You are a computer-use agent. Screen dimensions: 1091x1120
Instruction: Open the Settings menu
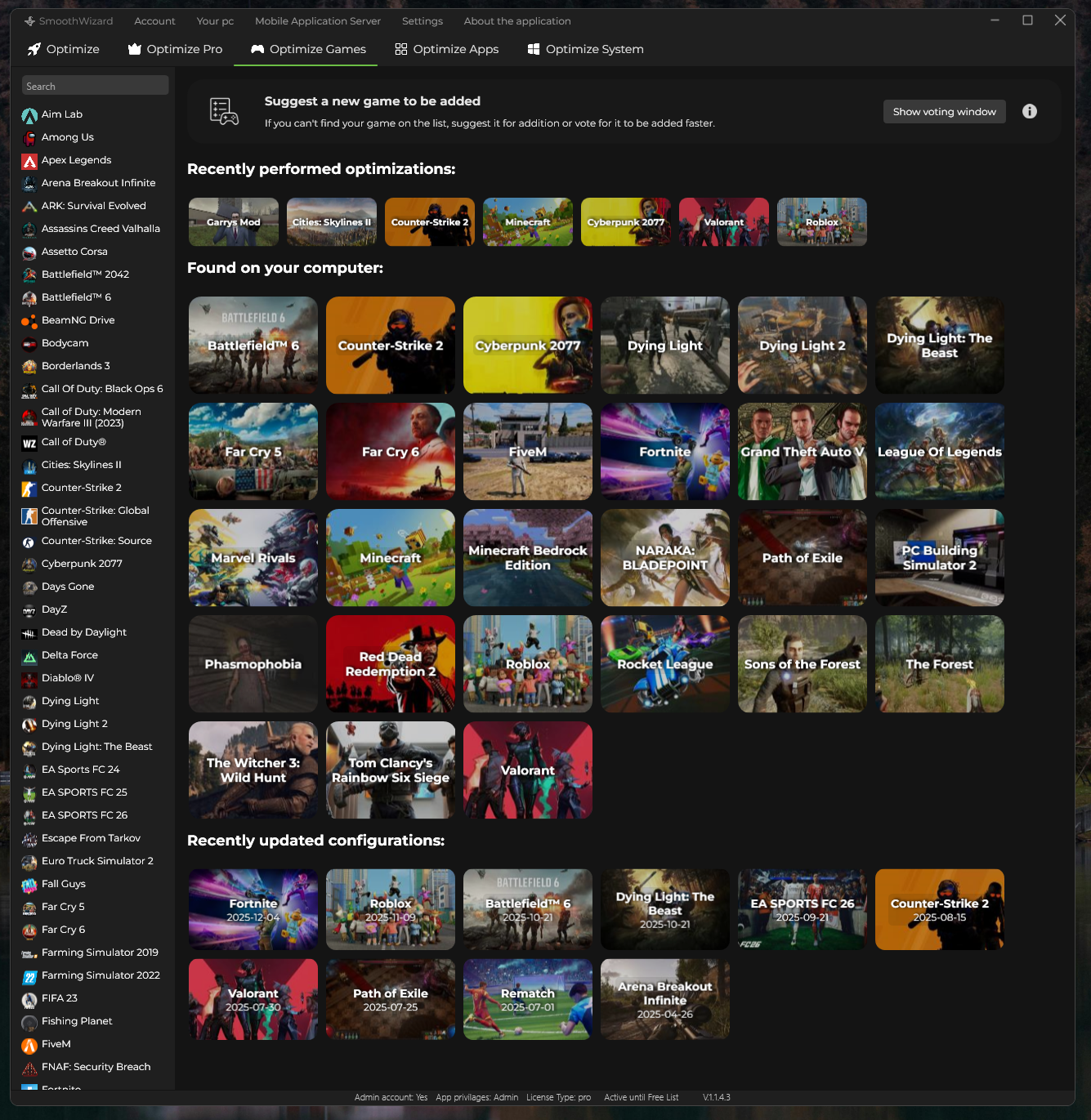click(x=422, y=21)
